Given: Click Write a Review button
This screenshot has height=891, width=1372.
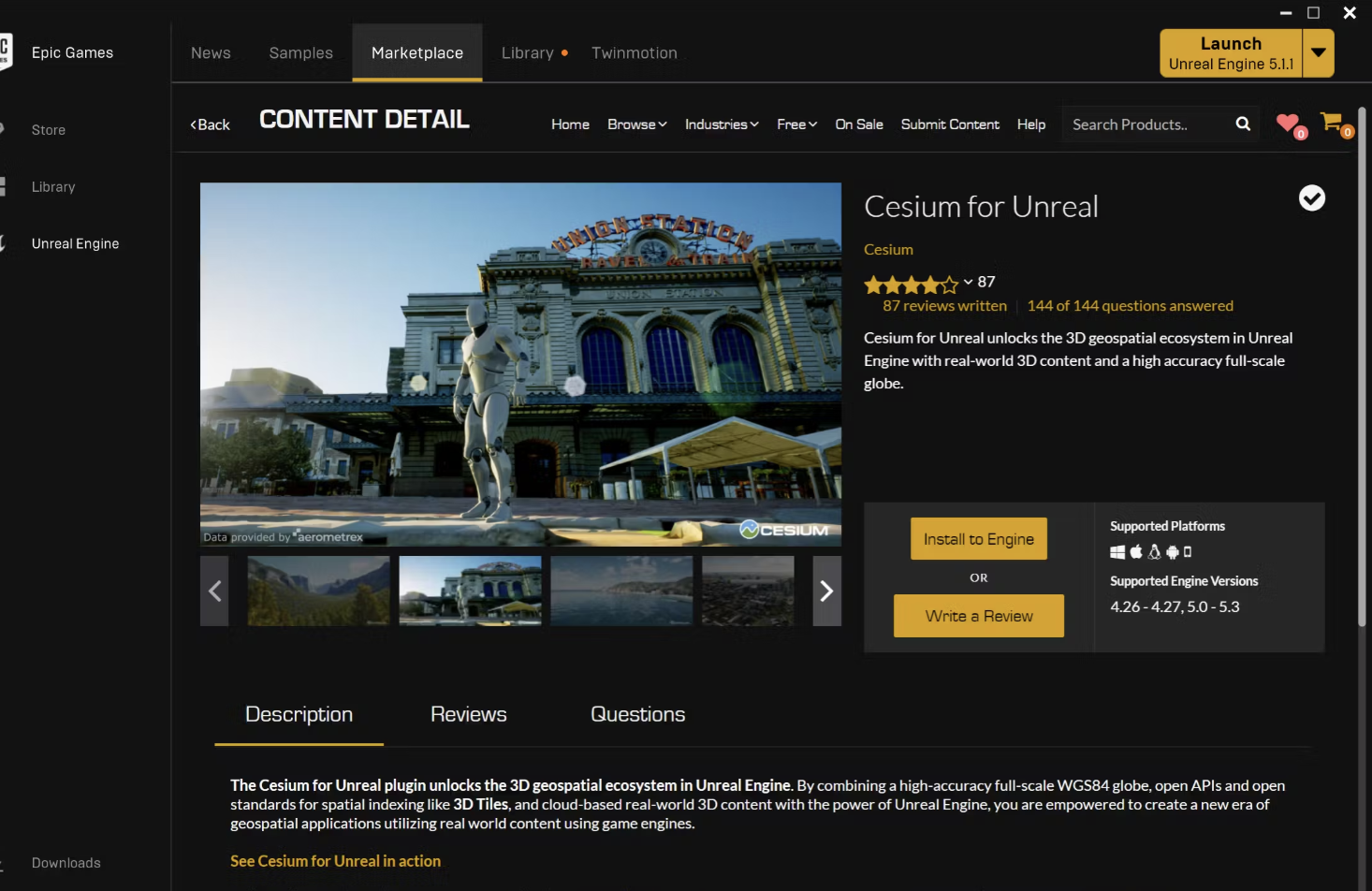Looking at the screenshot, I should [x=978, y=616].
